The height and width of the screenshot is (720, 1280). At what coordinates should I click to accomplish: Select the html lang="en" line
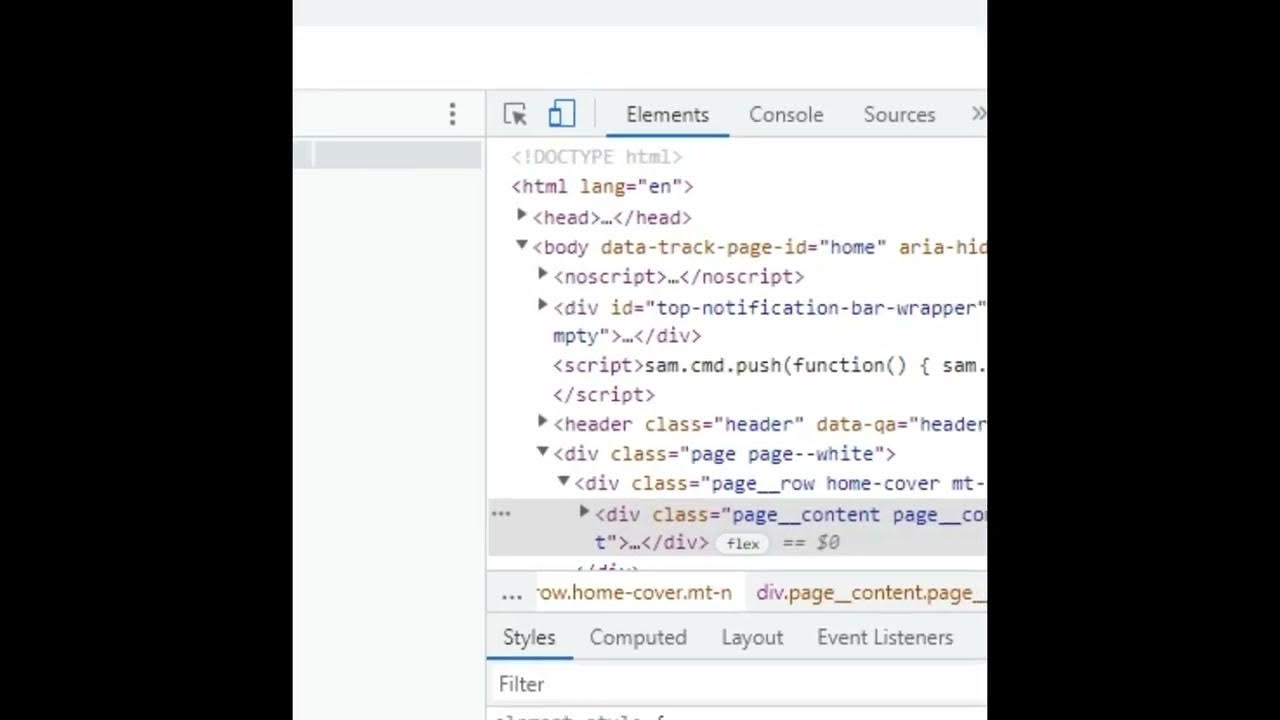602,187
